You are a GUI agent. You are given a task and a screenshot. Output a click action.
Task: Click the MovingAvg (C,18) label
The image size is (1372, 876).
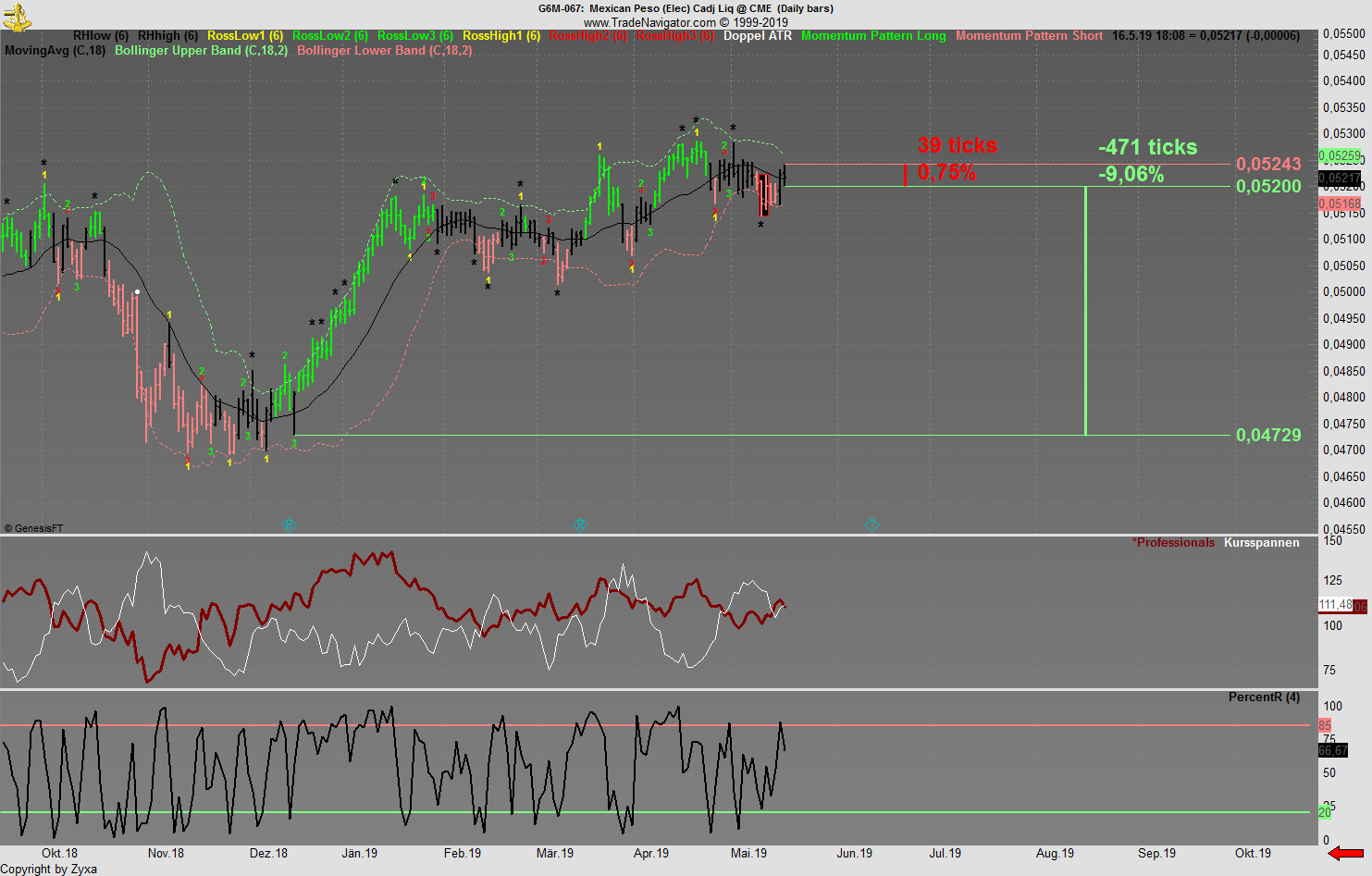(54, 51)
